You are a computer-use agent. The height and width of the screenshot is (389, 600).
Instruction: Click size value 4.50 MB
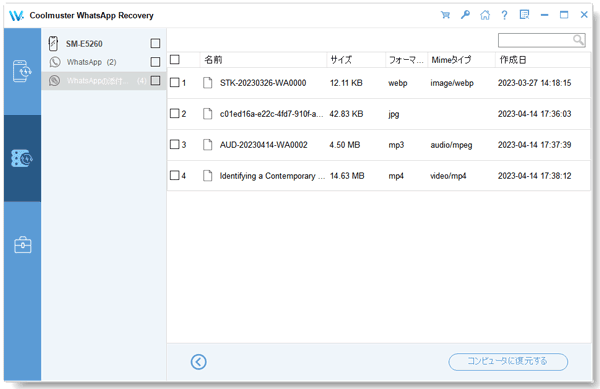(x=345, y=145)
